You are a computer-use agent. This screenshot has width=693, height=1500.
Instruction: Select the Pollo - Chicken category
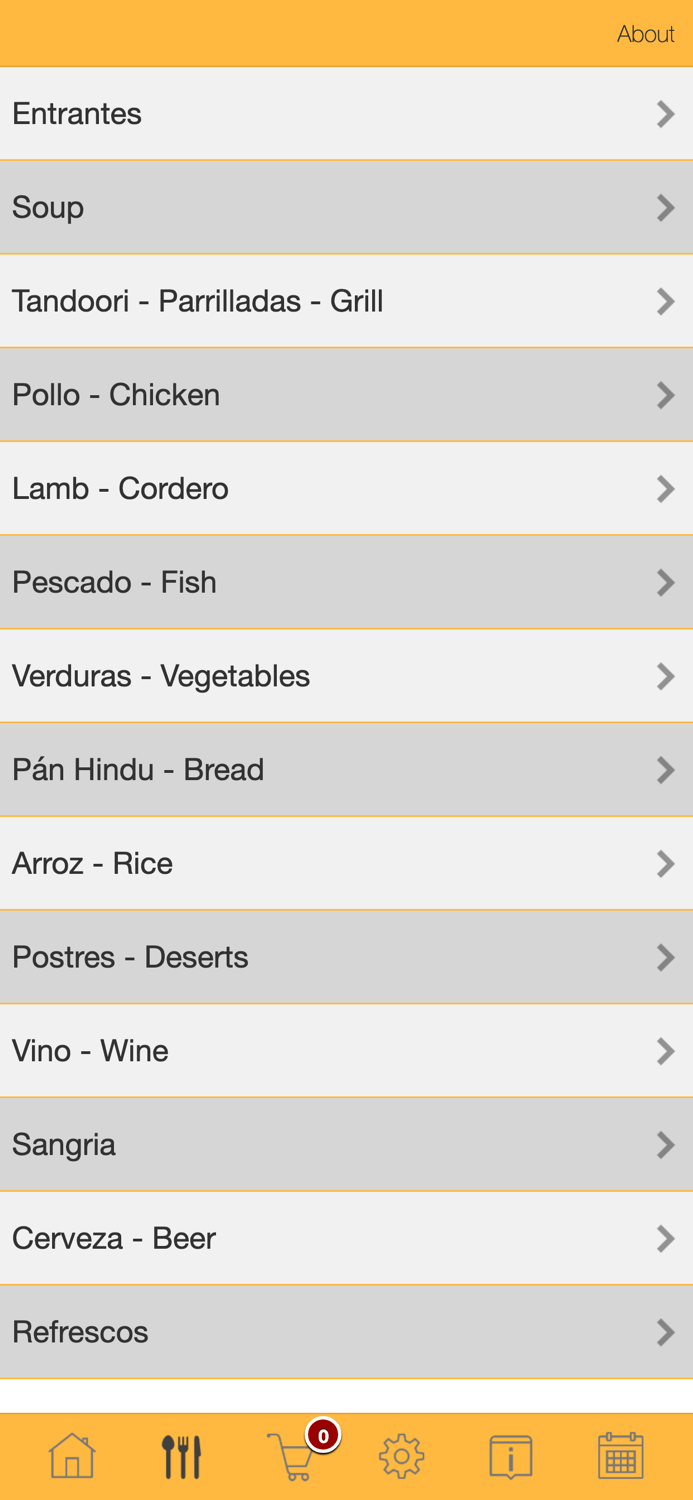(x=346, y=394)
